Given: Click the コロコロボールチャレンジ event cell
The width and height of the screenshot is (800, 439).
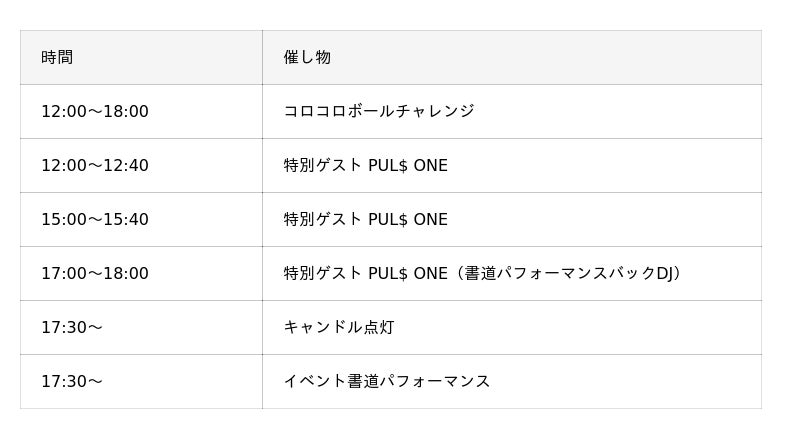Looking at the screenshot, I should 378,111.
